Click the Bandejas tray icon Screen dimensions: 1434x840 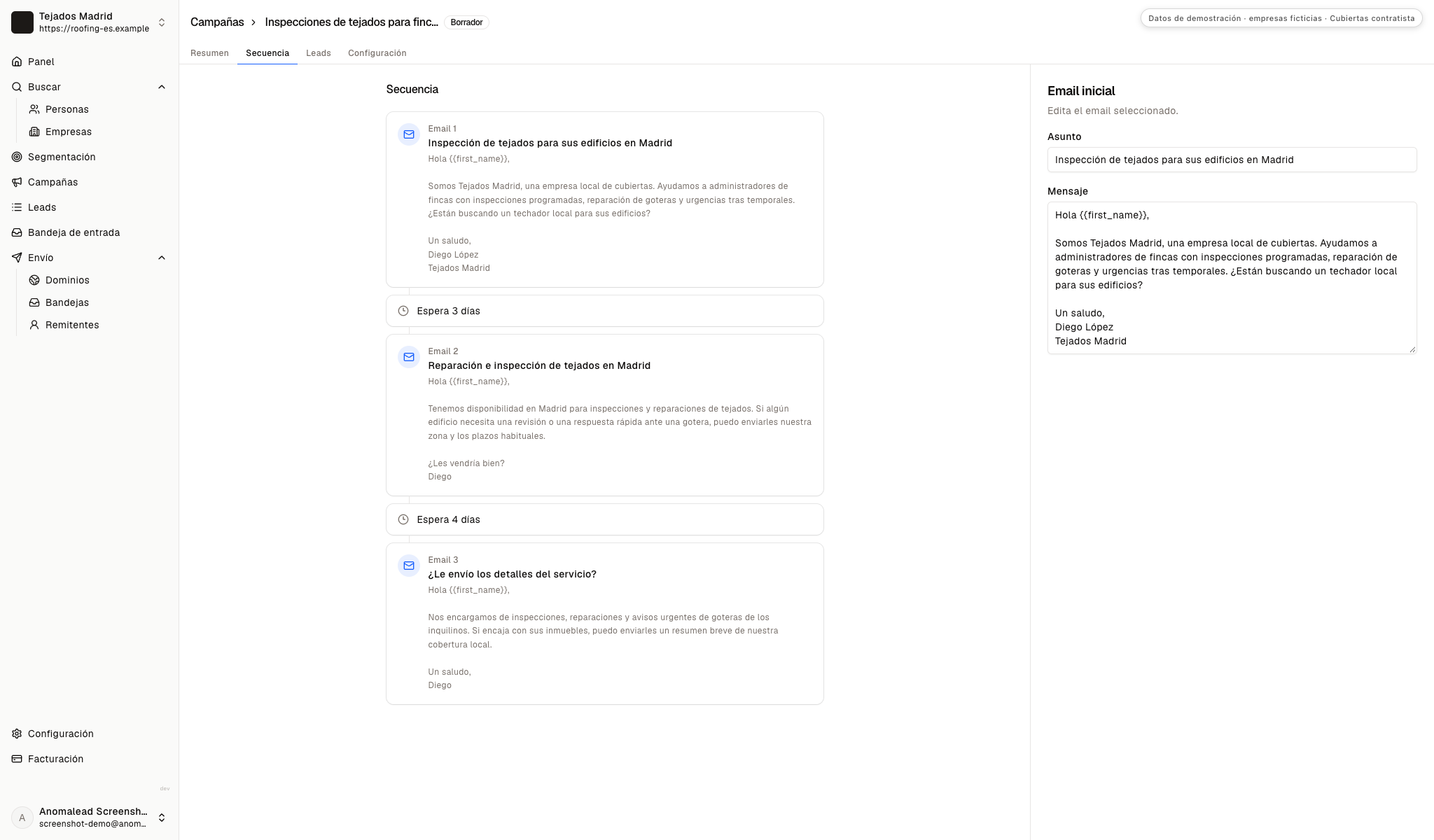(x=34, y=302)
